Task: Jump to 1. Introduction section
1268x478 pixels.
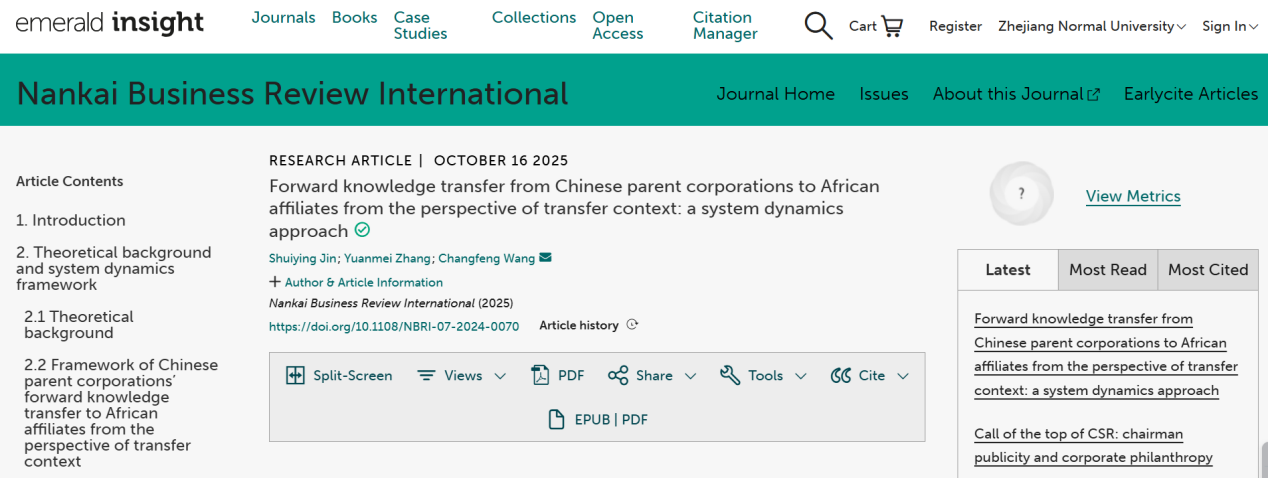Action: 71,220
